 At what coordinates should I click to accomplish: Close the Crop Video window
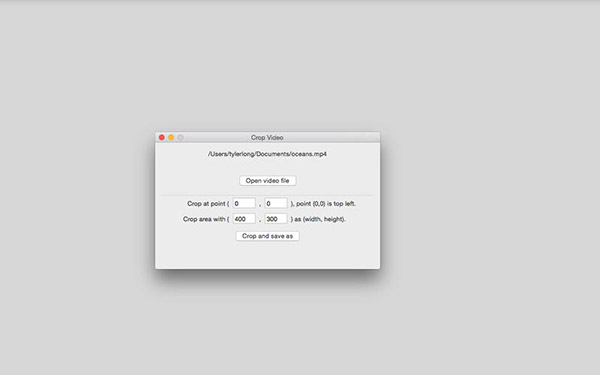point(162,137)
